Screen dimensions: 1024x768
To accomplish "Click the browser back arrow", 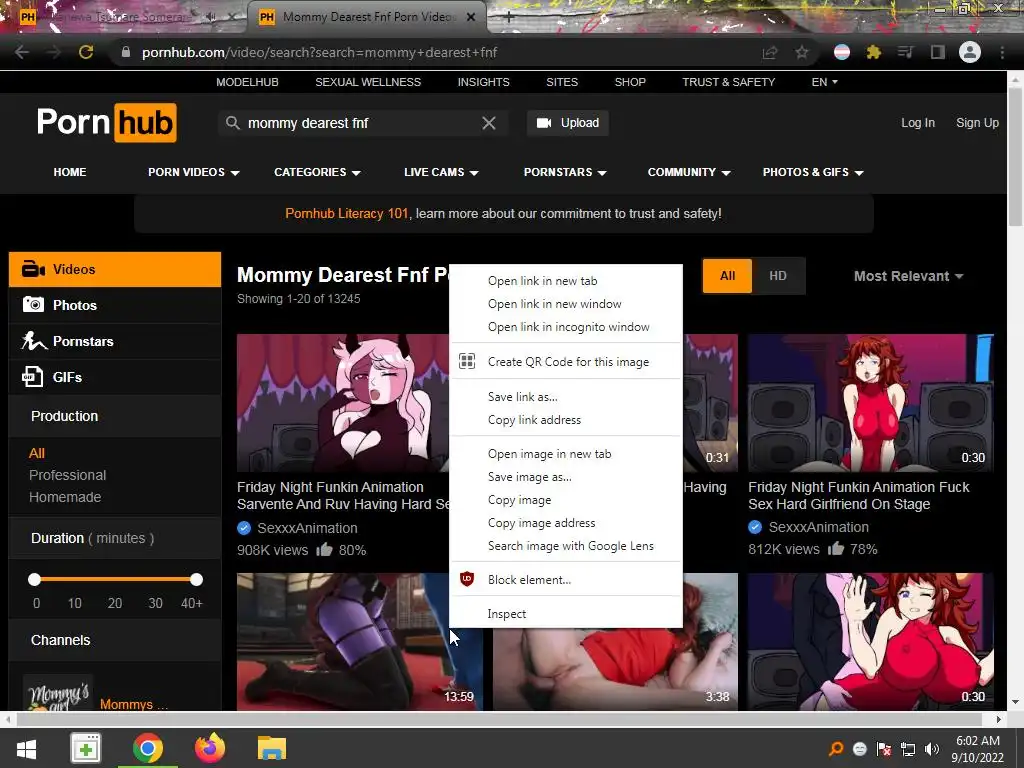I will pyautogui.click(x=22, y=52).
